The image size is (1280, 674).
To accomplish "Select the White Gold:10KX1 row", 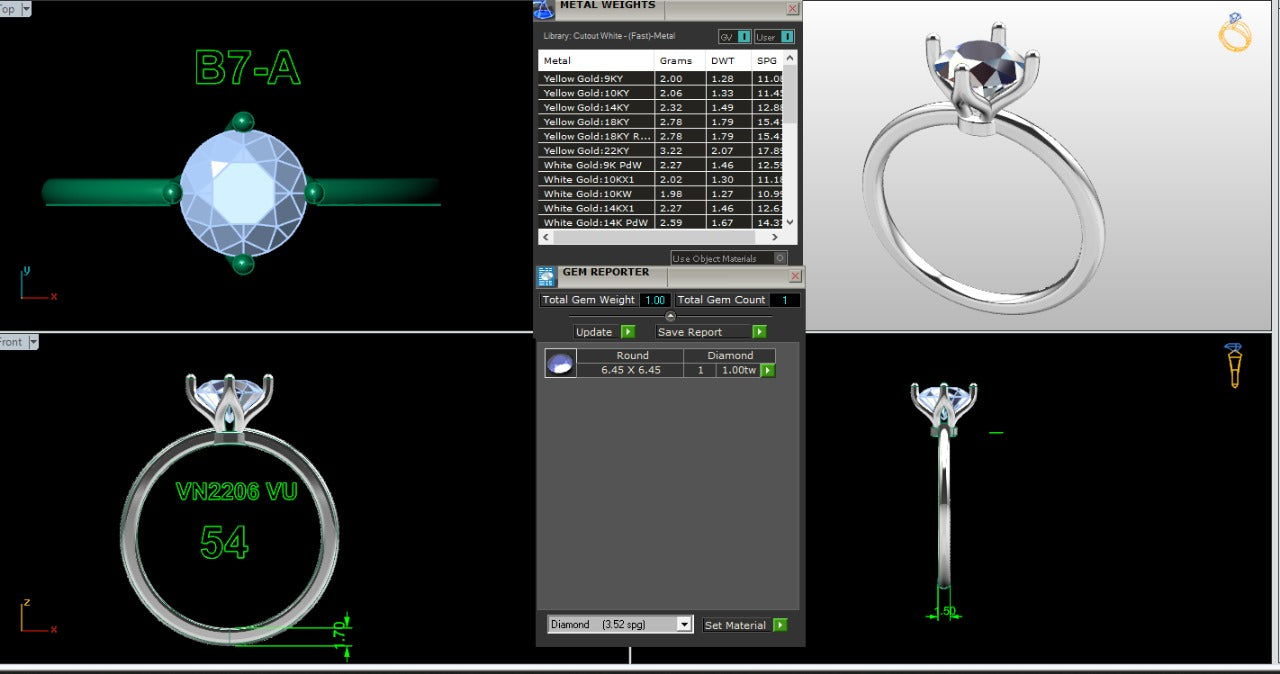I will [661, 179].
